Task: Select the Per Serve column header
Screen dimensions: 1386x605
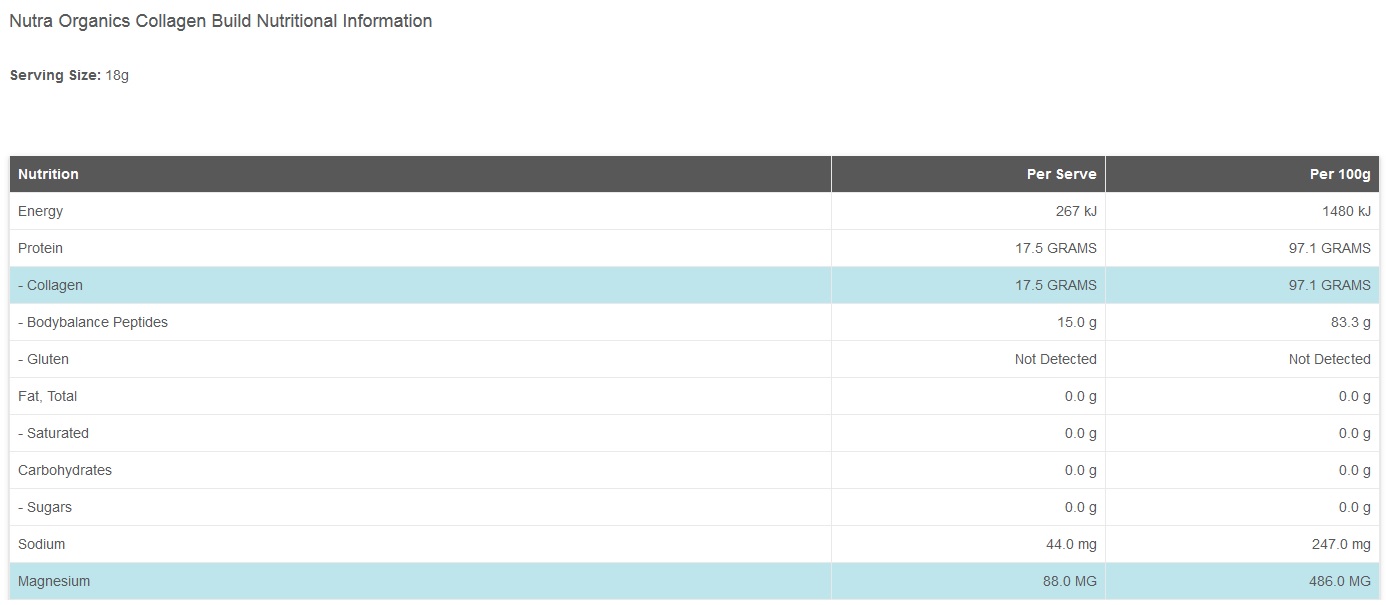Action: [x=1061, y=174]
